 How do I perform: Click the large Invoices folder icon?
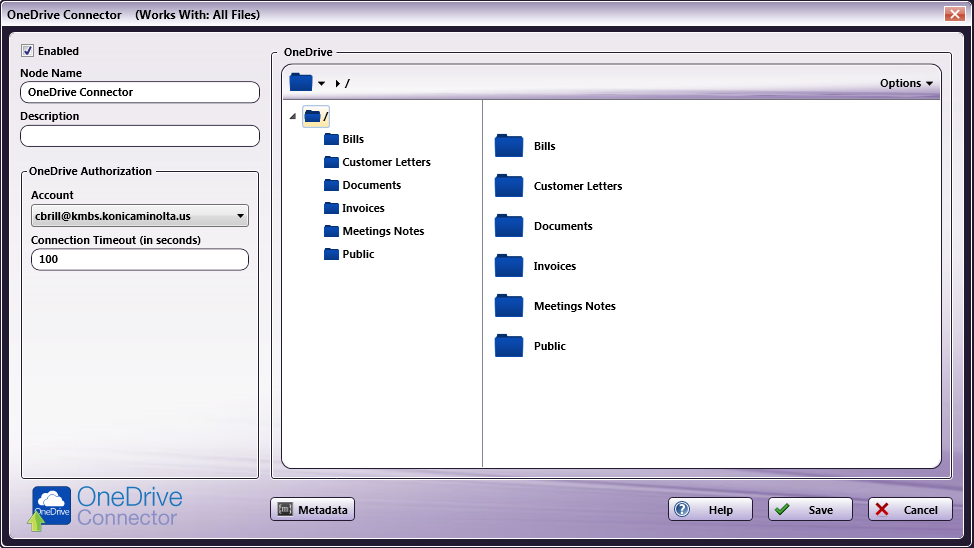[509, 265]
